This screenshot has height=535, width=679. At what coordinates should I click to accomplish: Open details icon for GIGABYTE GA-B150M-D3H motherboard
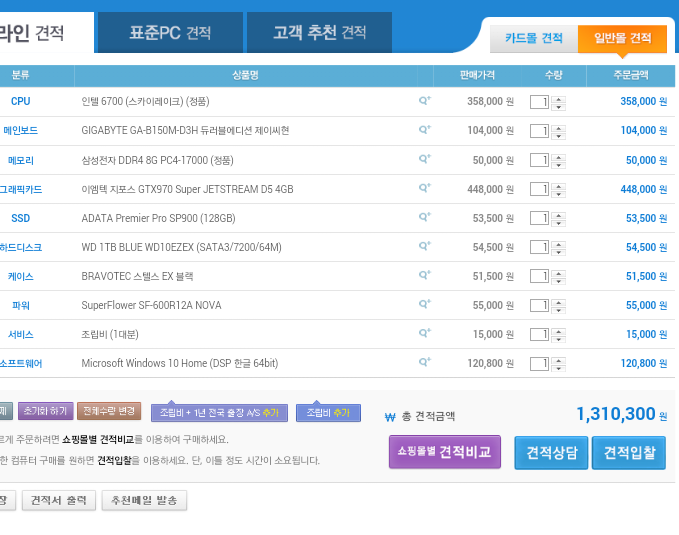424,129
